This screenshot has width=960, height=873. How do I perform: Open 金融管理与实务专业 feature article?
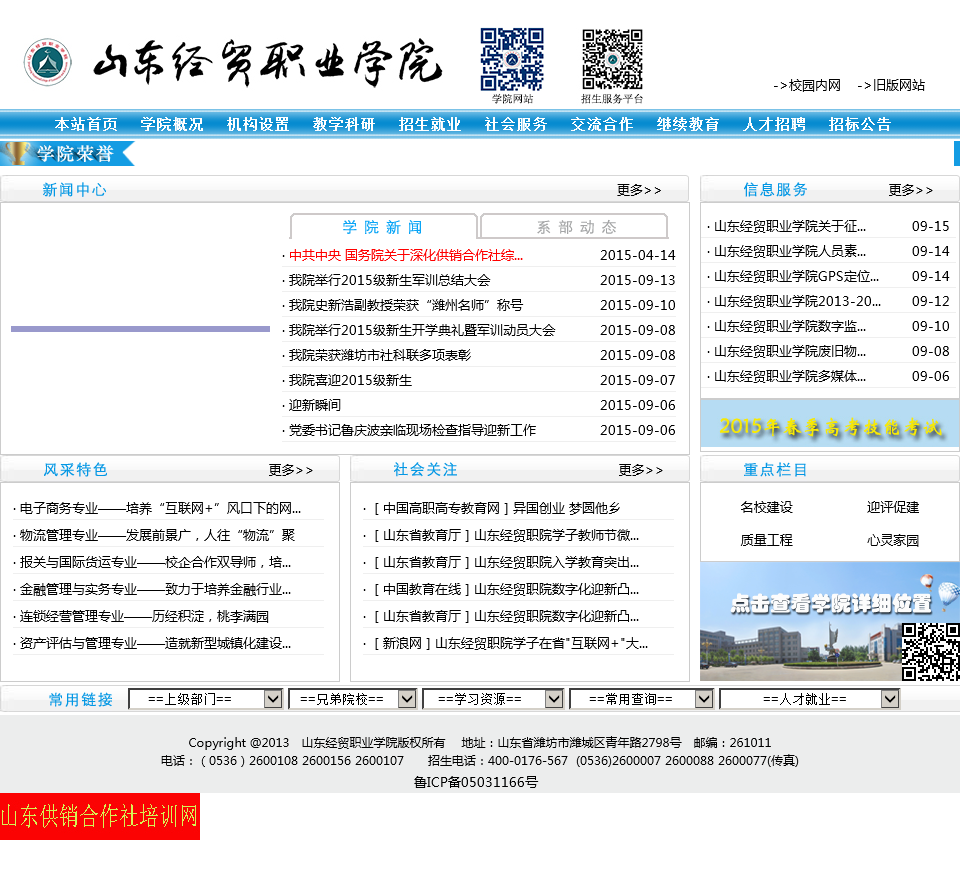(155, 590)
